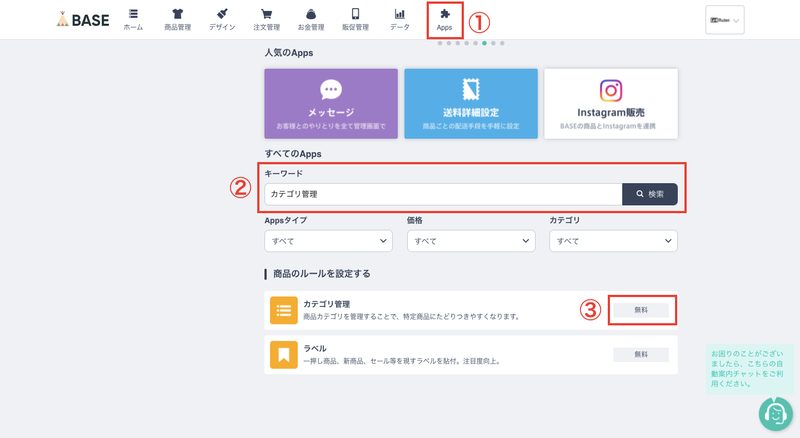Click the 人気のApps heading
The image size is (800, 438).
pyautogui.click(x=289, y=53)
